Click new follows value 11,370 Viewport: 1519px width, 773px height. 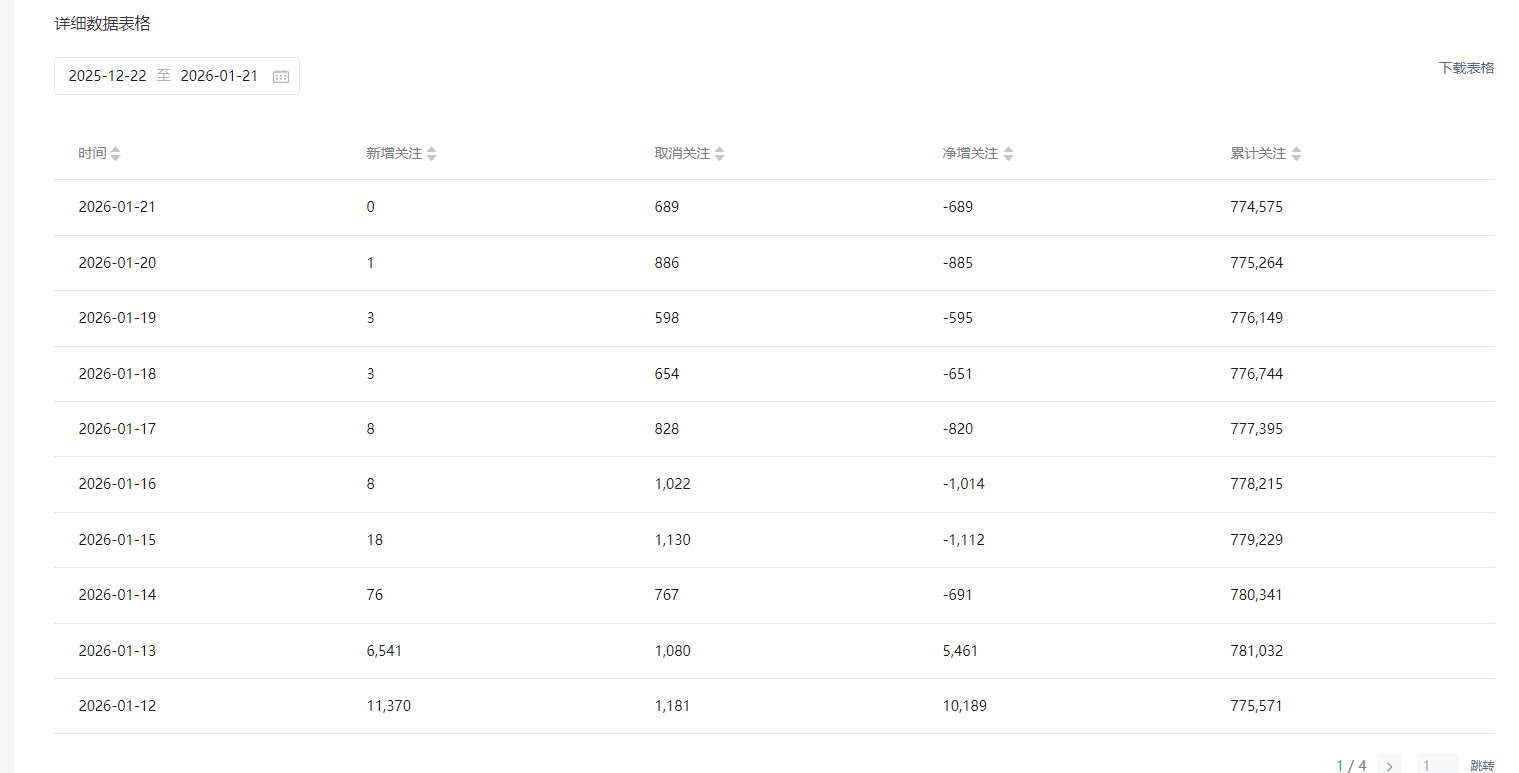coord(389,706)
